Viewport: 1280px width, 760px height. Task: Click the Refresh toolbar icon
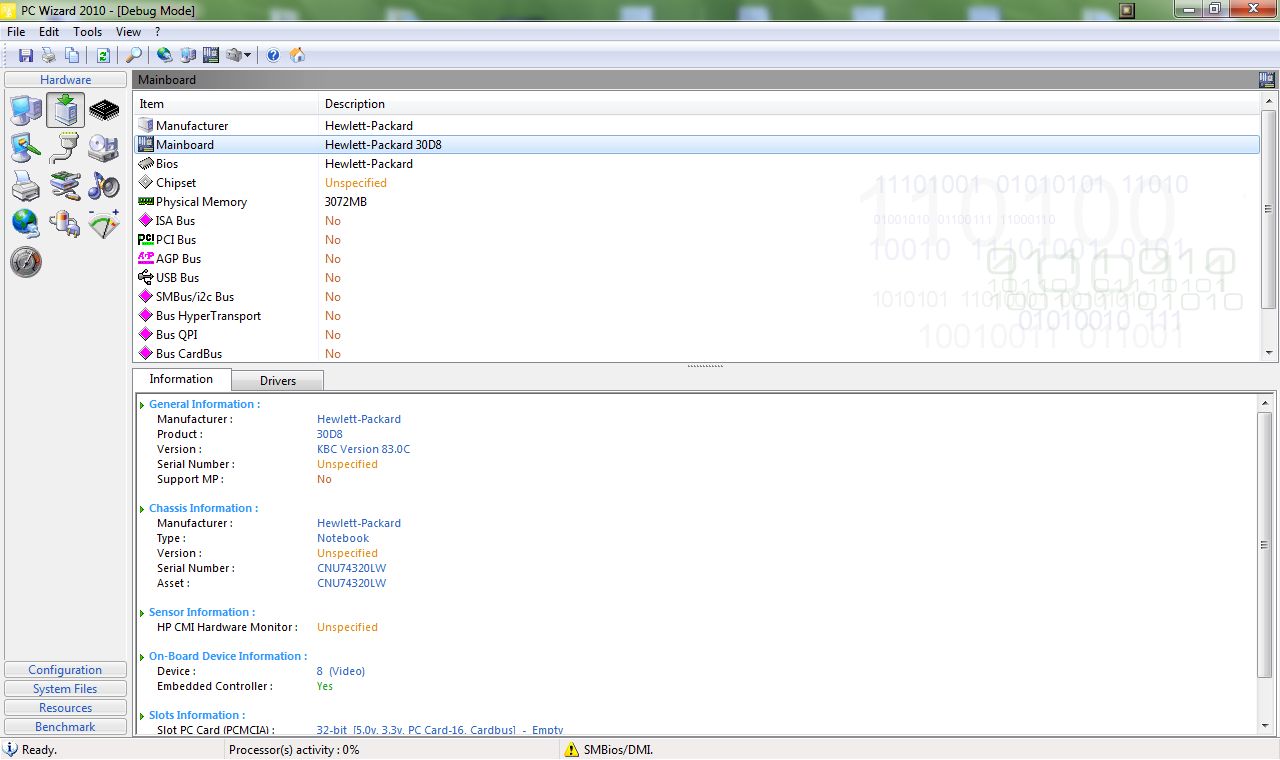click(104, 55)
